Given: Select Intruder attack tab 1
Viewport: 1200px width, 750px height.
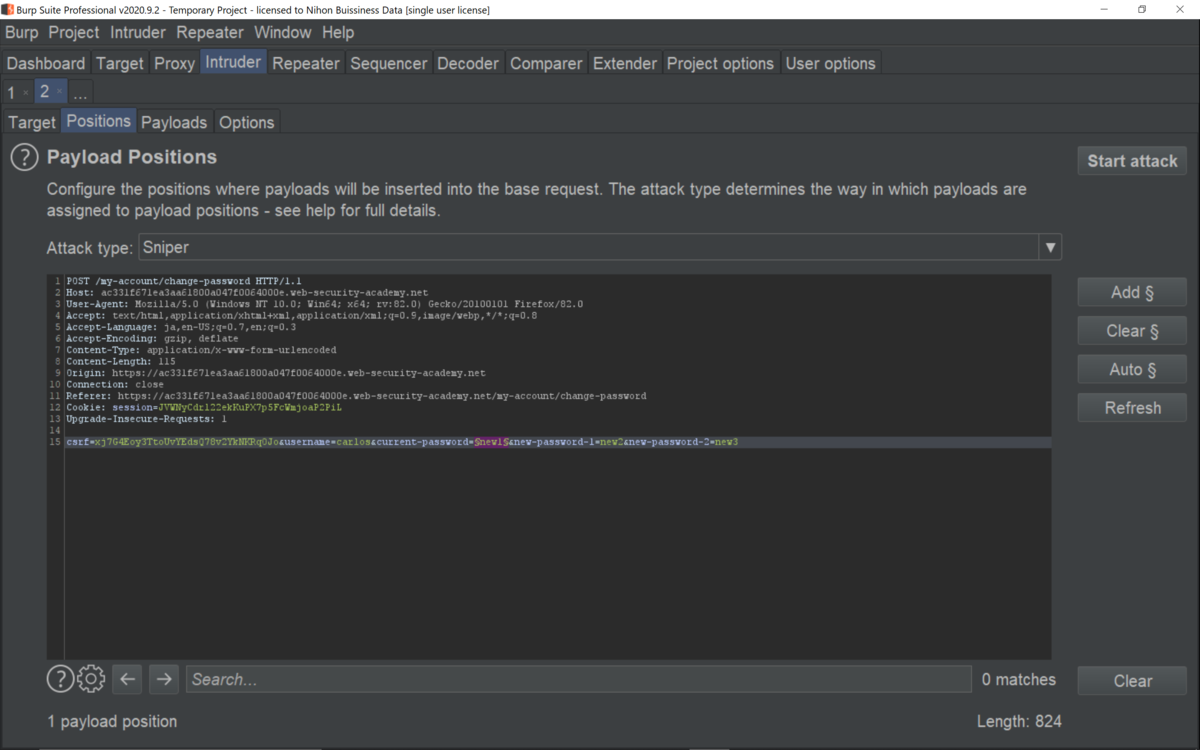Looking at the screenshot, I should click(x=12, y=92).
